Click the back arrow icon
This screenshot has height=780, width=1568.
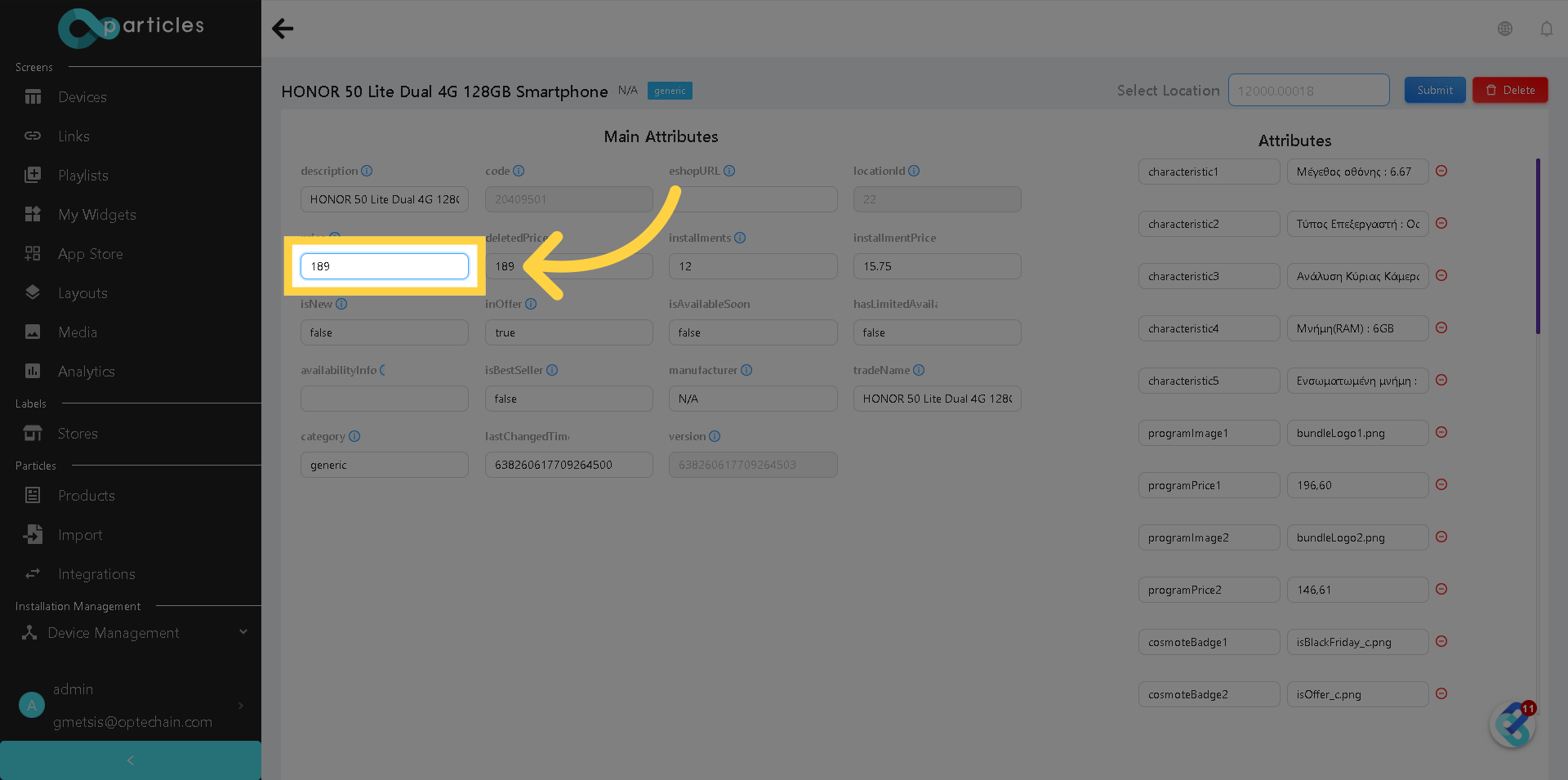click(283, 29)
